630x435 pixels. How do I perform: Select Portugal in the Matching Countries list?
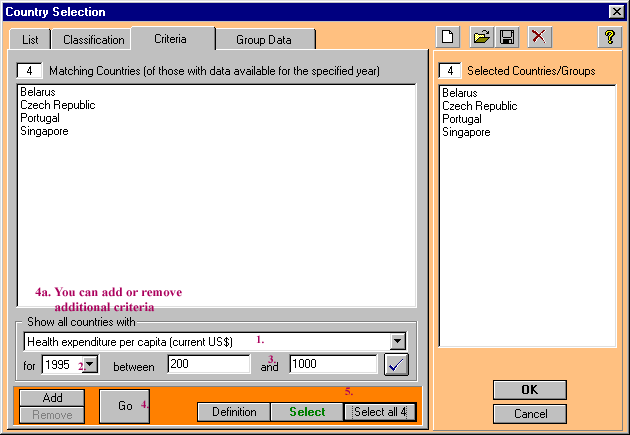click(40, 118)
